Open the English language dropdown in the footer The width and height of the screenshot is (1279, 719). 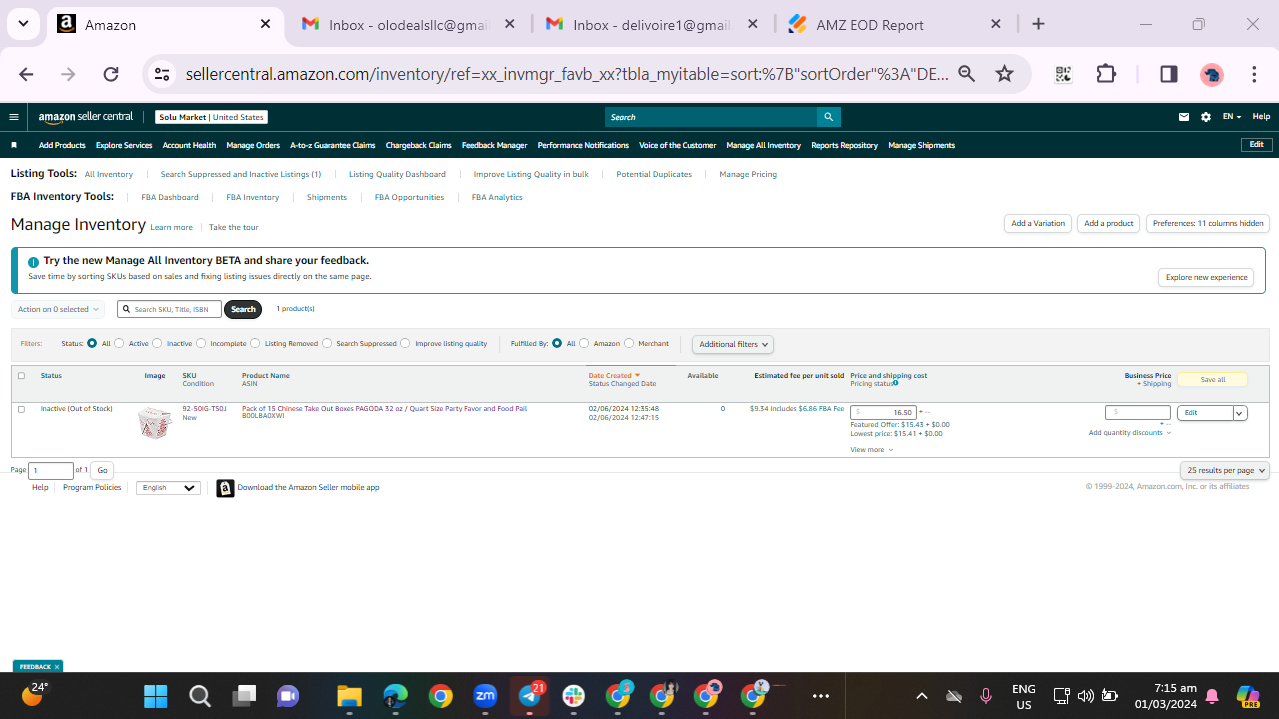(168, 488)
